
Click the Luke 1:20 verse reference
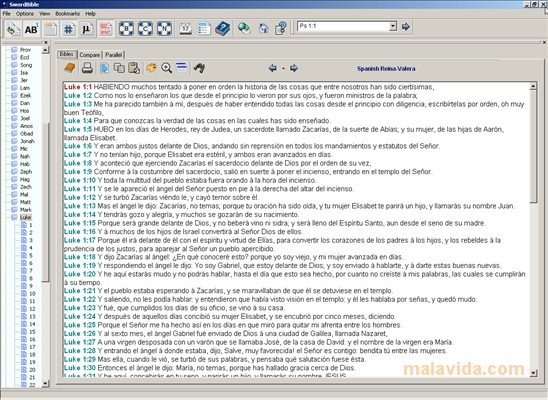pyautogui.click(x=80, y=274)
